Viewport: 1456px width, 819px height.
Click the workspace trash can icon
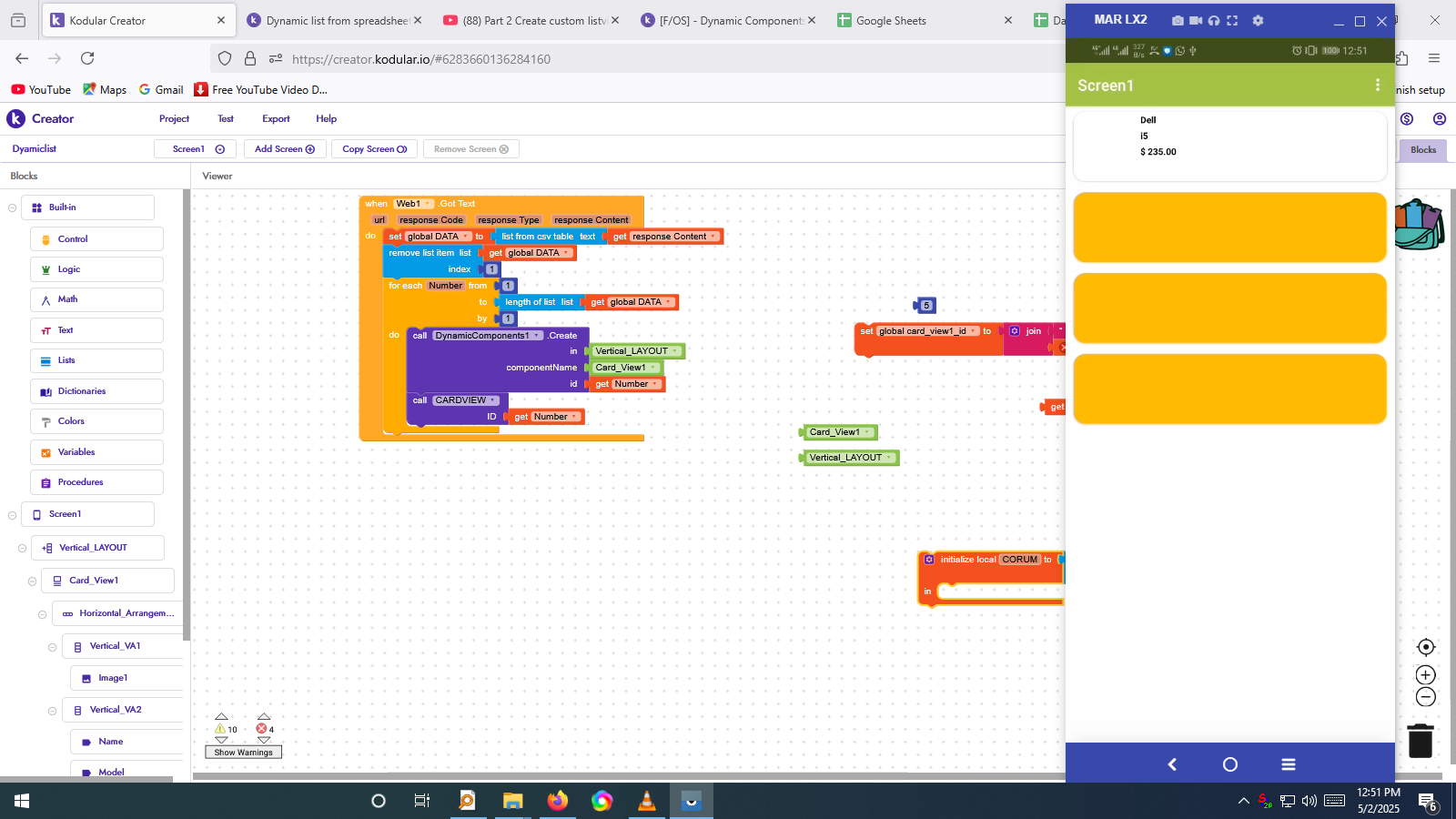click(x=1421, y=741)
